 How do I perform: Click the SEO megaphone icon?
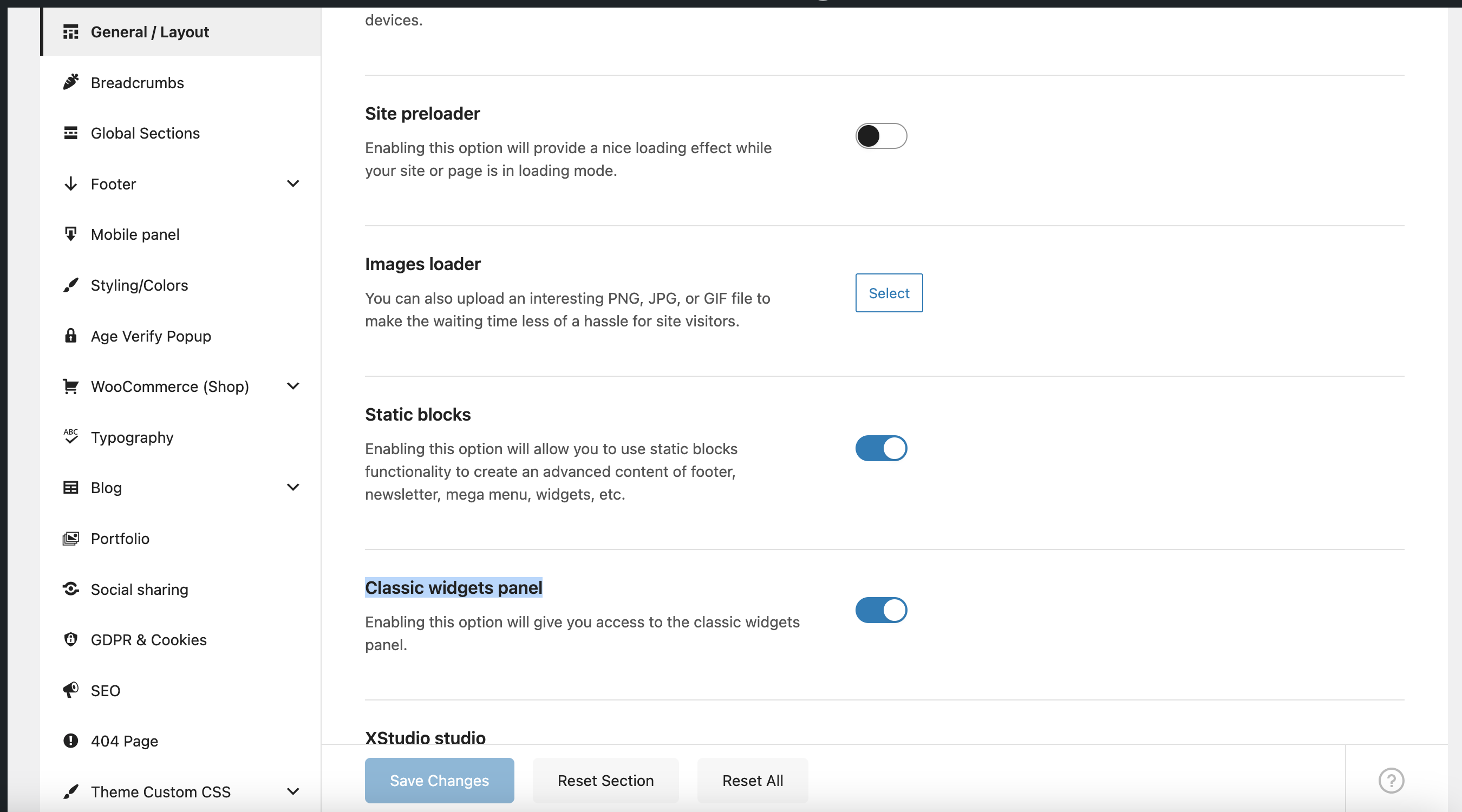coord(70,690)
